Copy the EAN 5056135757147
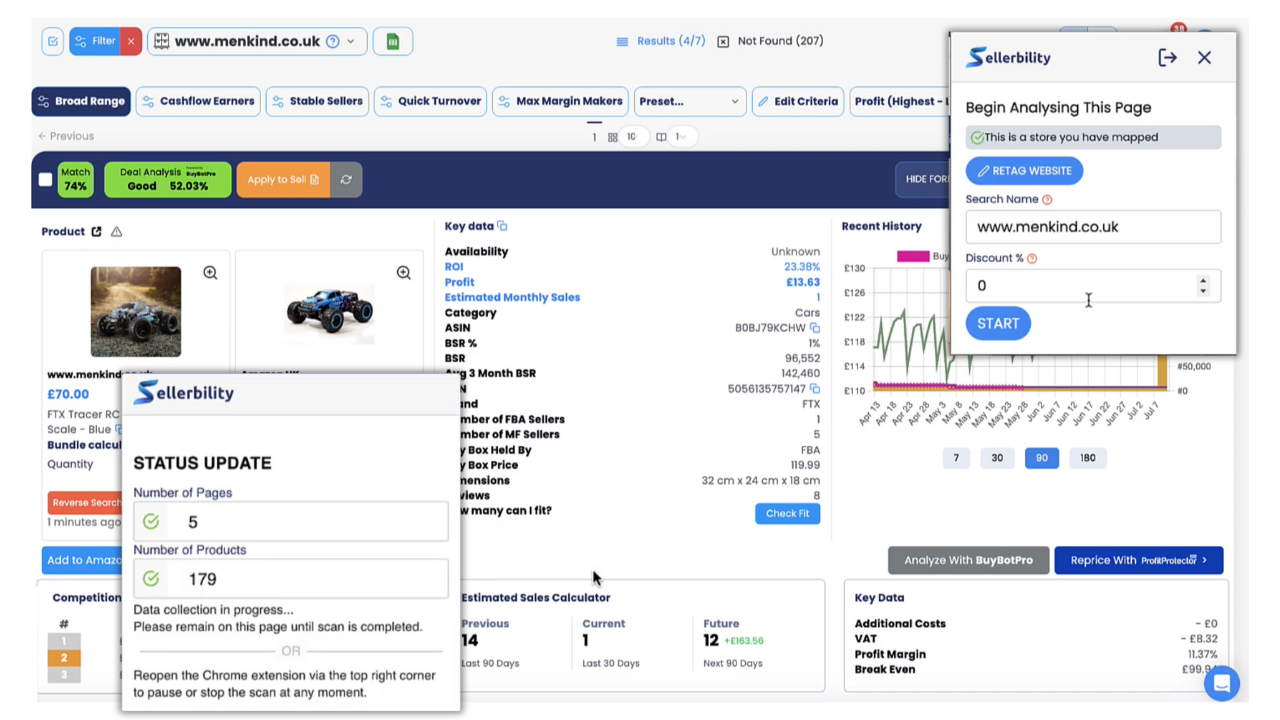Image resolution: width=1280 pixels, height=720 pixels. pos(815,389)
